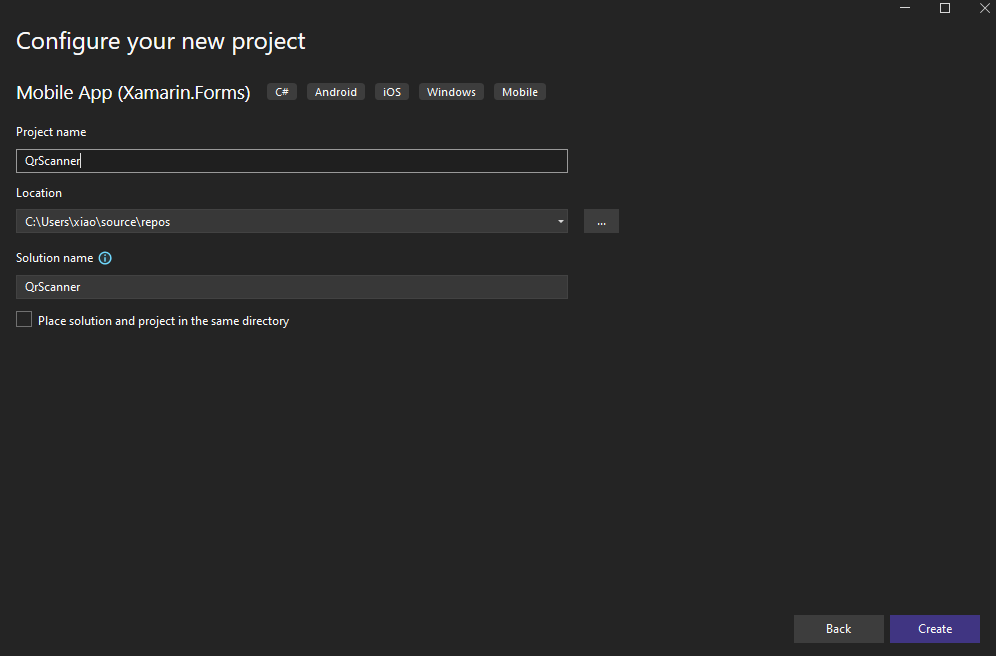Minimize the project configuration window

[x=906, y=8]
